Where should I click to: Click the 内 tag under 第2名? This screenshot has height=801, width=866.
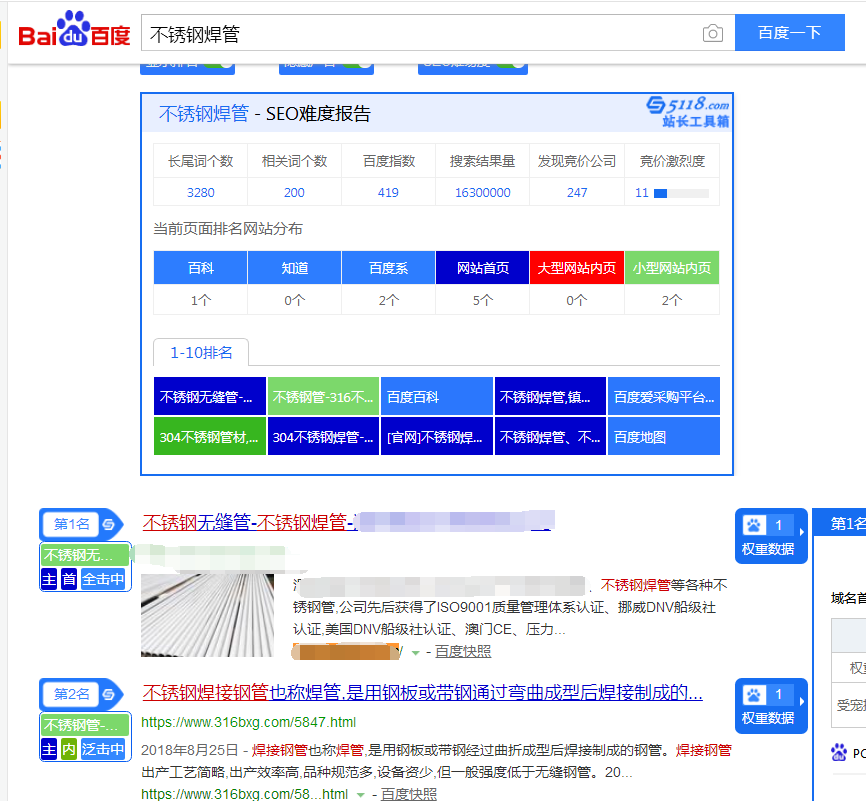pyautogui.click(x=68, y=749)
